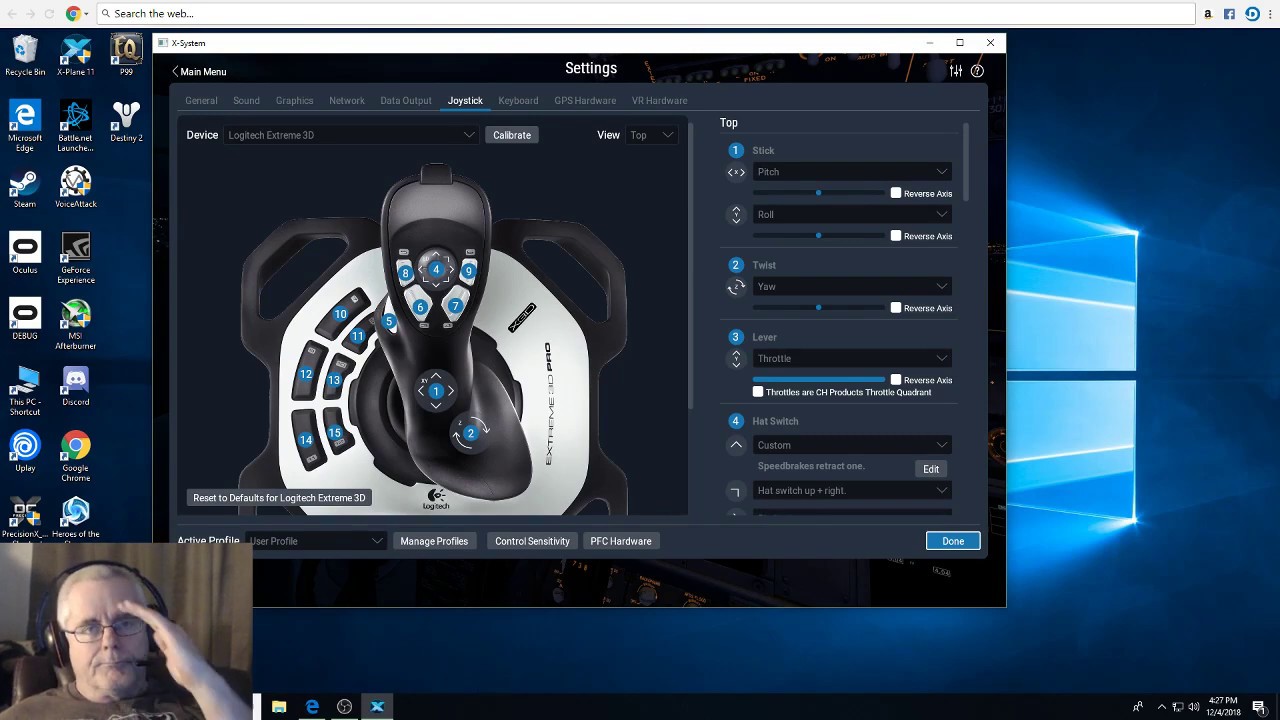Viewport: 1280px width, 720px height.
Task: Select joystick base button 14 marker
Action: click(306, 440)
